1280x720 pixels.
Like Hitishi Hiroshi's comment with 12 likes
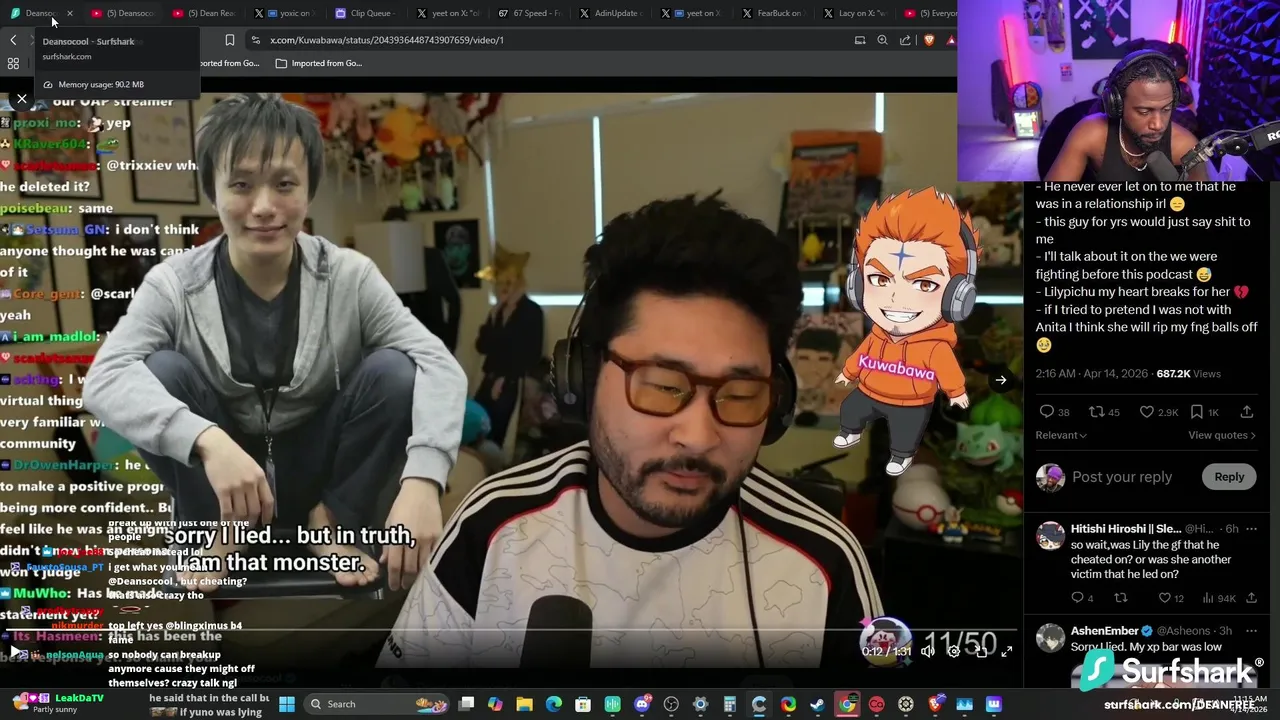click(1171, 598)
